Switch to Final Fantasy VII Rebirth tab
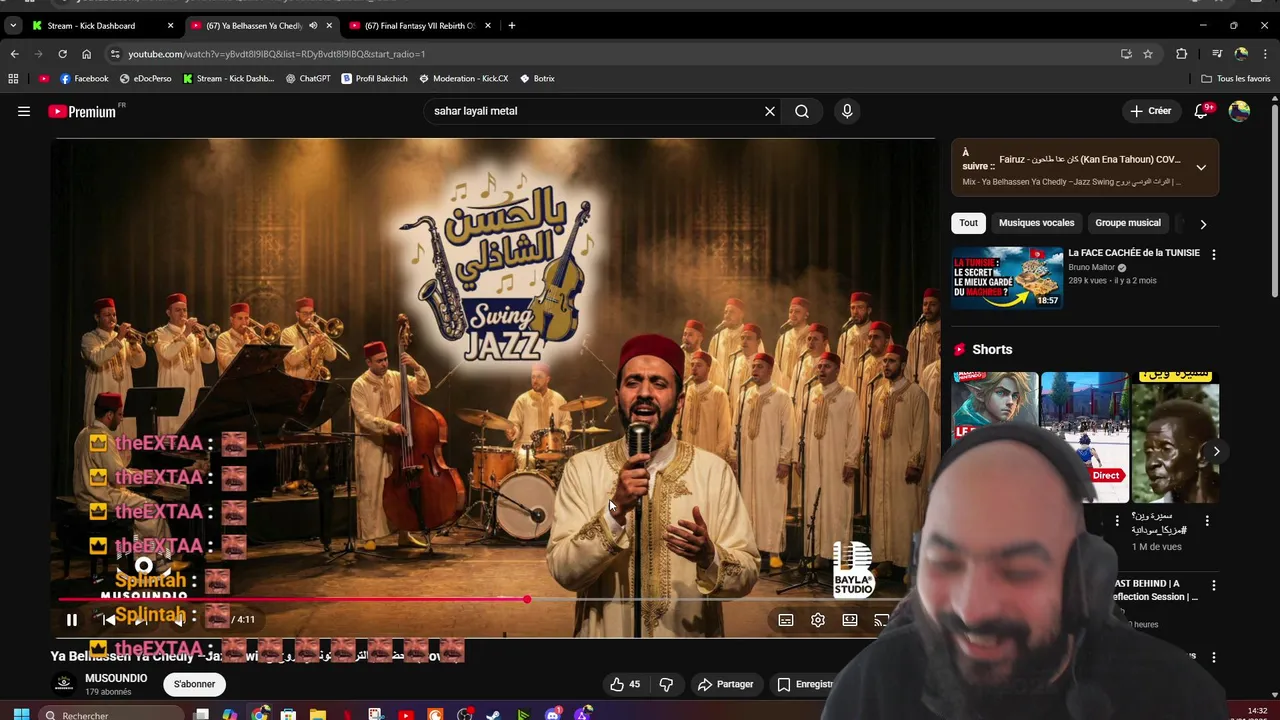Screen dimensions: 1280x720 (x=420, y=25)
